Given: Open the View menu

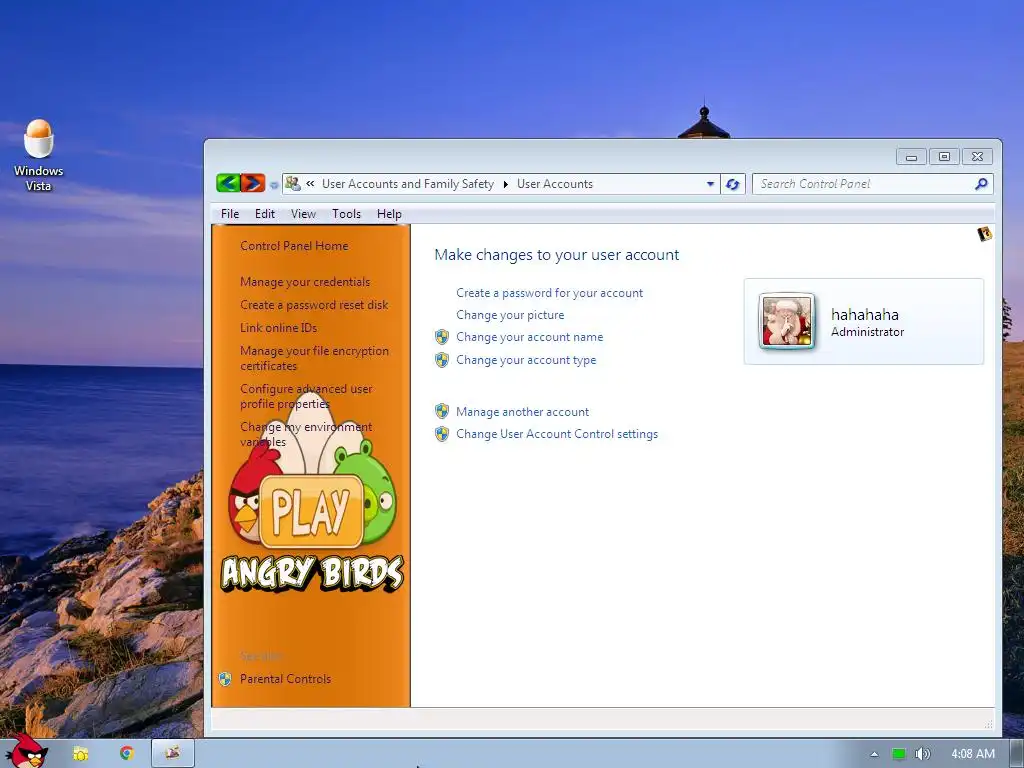Looking at the screenshot, I should (303, 214).
